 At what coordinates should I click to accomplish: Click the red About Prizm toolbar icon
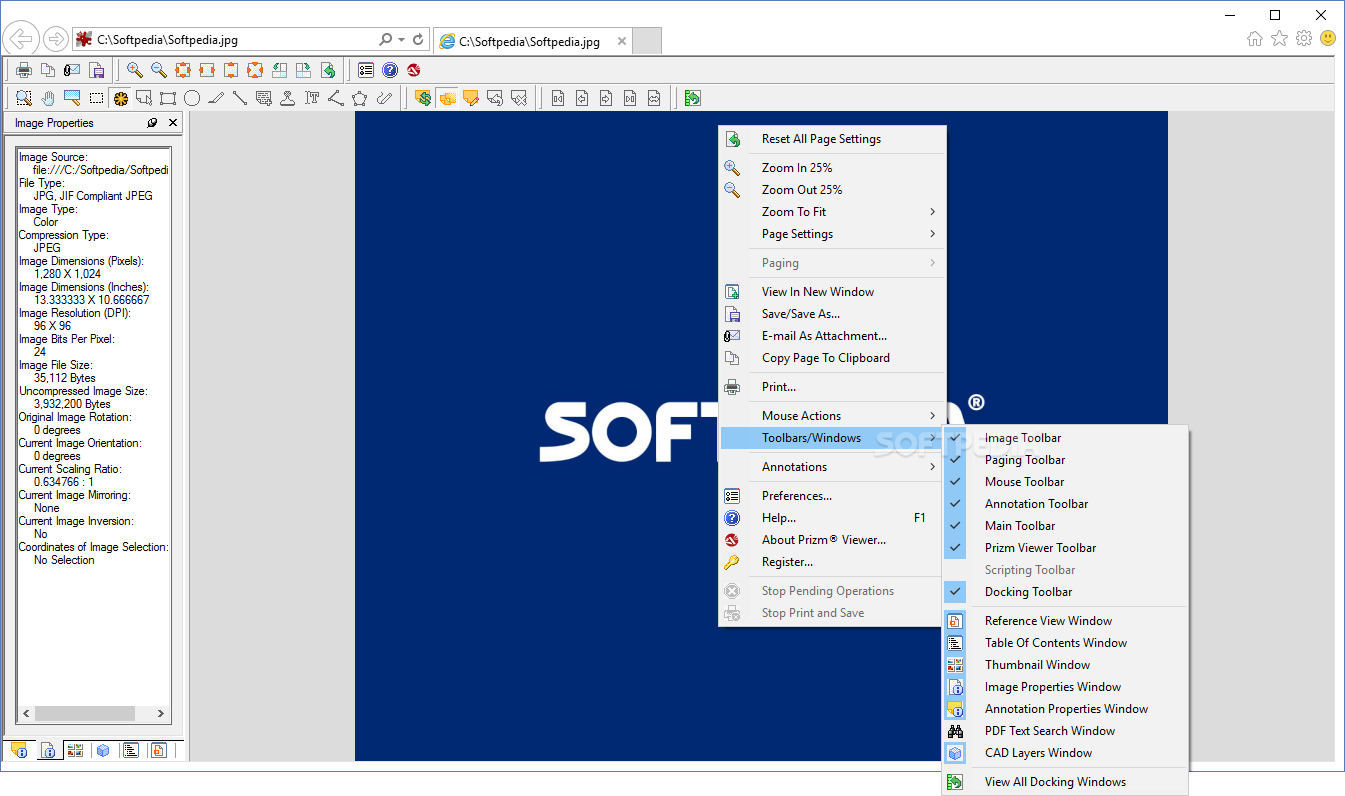413,70
